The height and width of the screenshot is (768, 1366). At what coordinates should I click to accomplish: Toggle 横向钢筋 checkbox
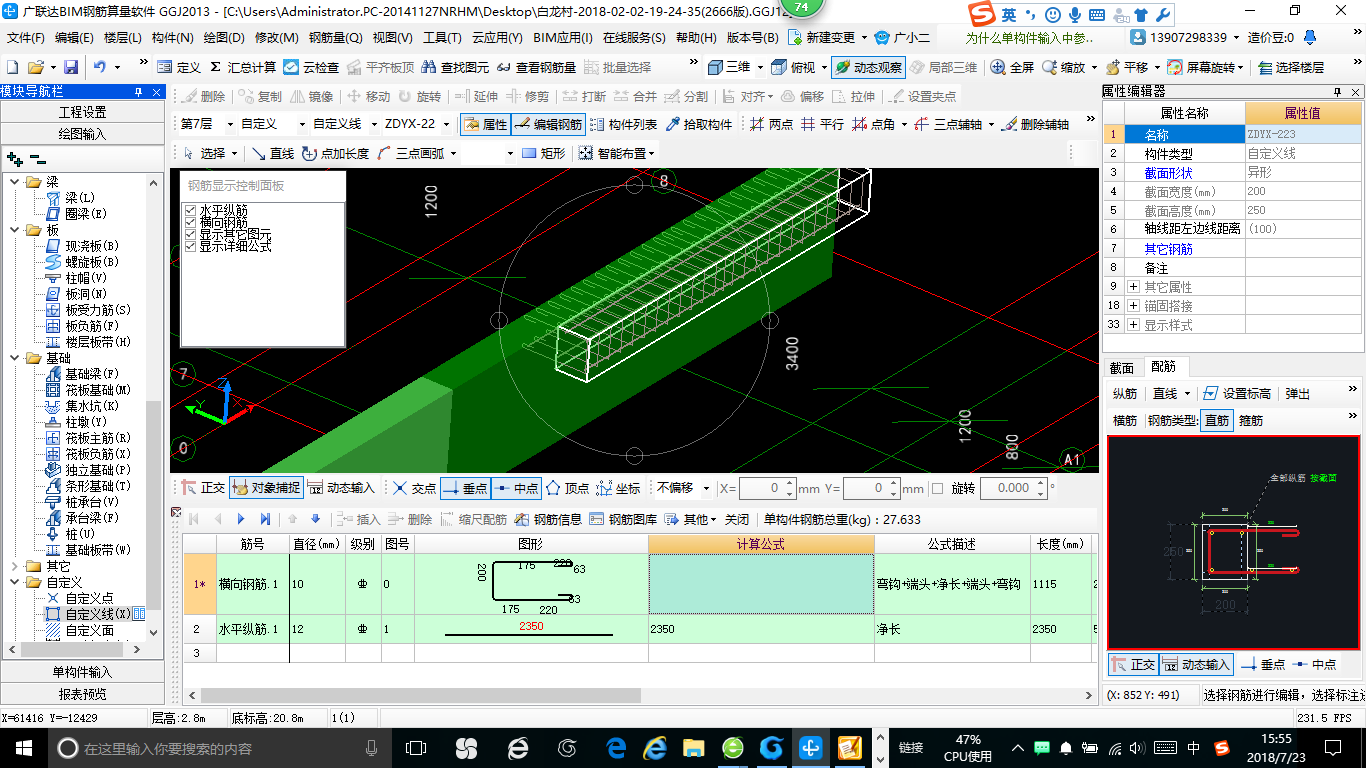[190, 222]
